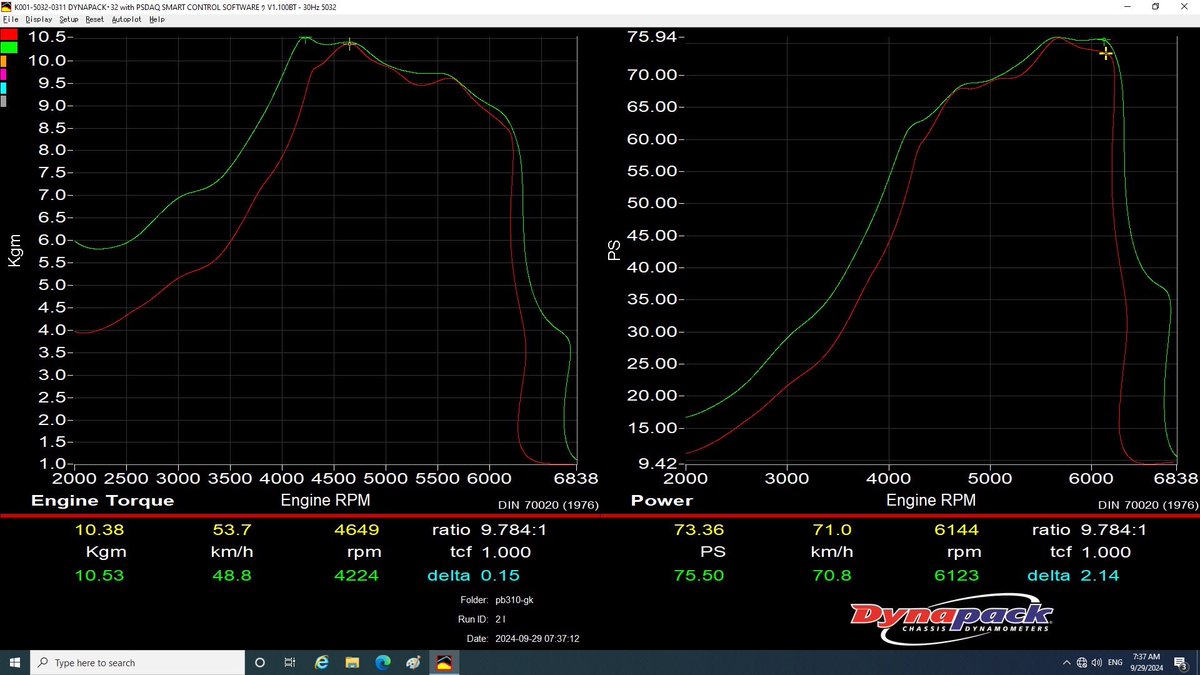Open File Explorer from the taskbar
This screenshot has height=675, width=1200.
[352, 662]
